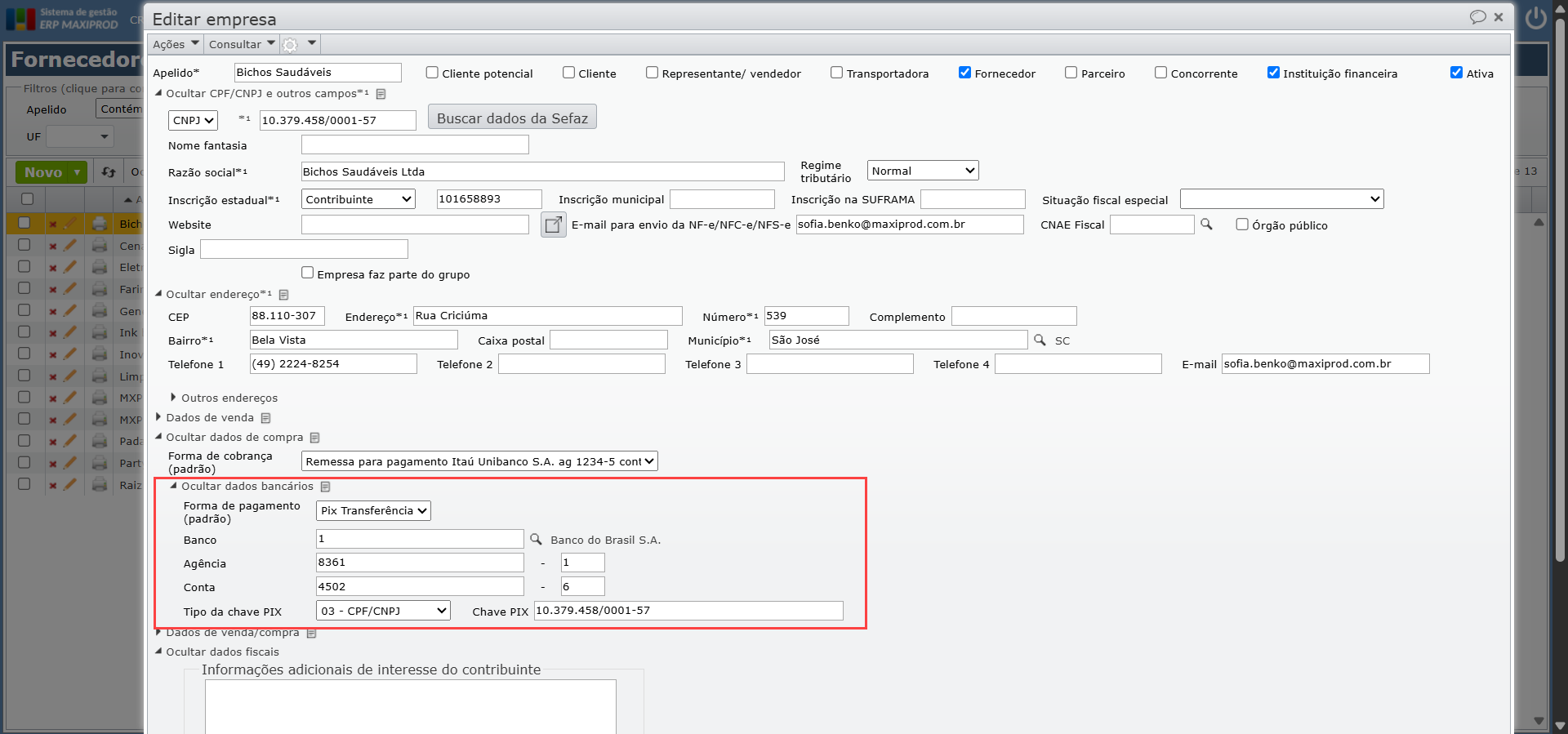Search CNAE Fiscal with magnifier icon
1568x734 pixels.
click(1206, 225)
